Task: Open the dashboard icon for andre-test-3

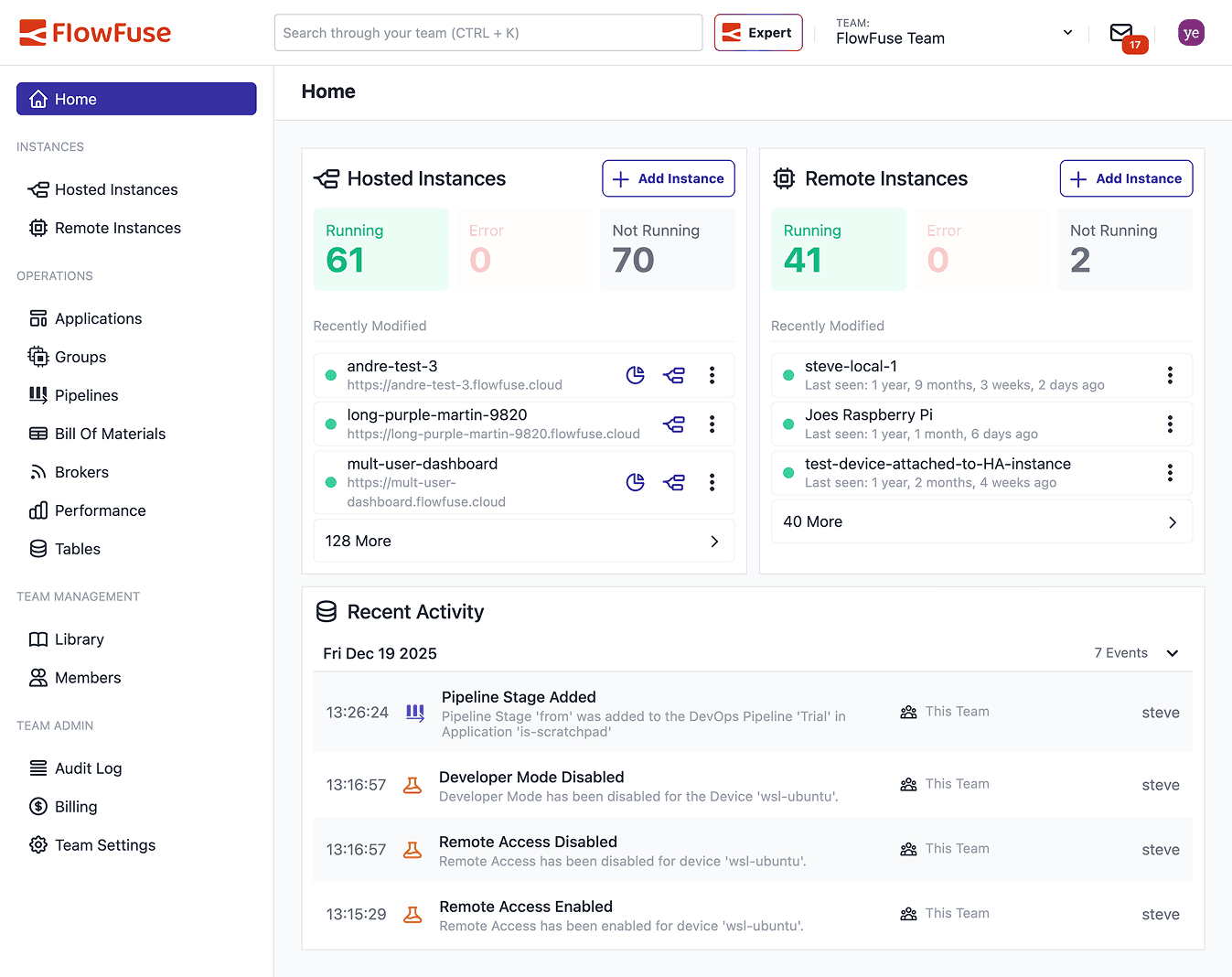Action: 635,375
